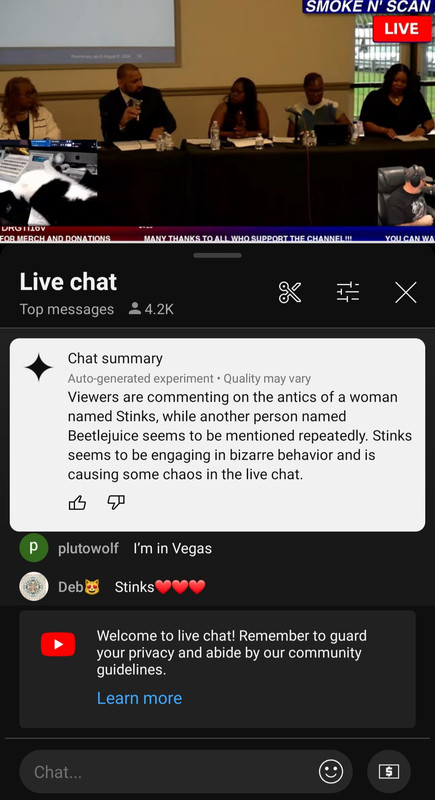435x800 pixels.
Task: Click the YouTube logo in welcome notice
Action: [x=58, y=644]
